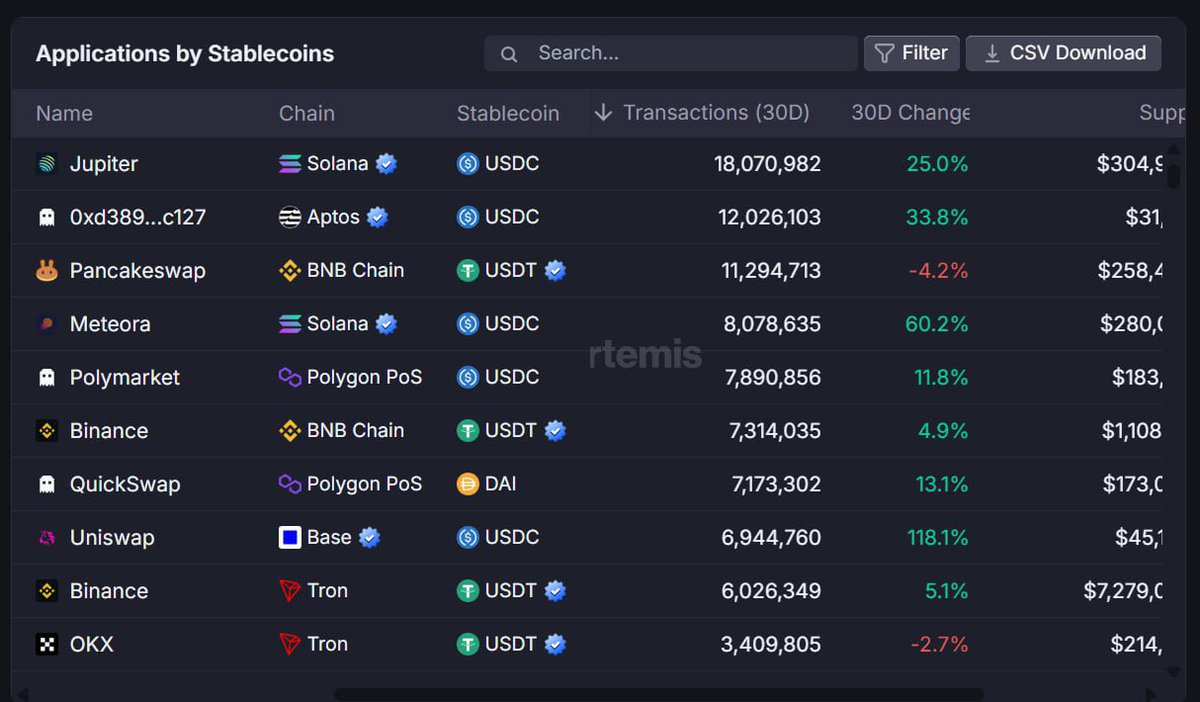This screenshot has width=1200, height=702.
Task: Click Polygon PoS icon in Polymarket row
Action: (x=290, y=377)
